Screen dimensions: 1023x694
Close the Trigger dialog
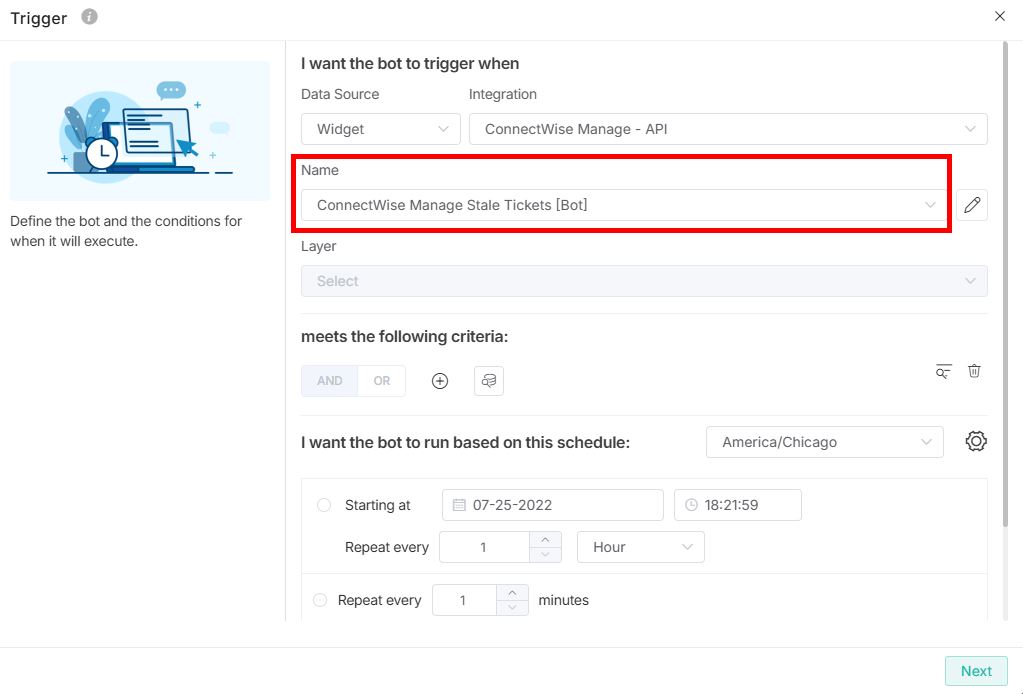point(1000,16)
